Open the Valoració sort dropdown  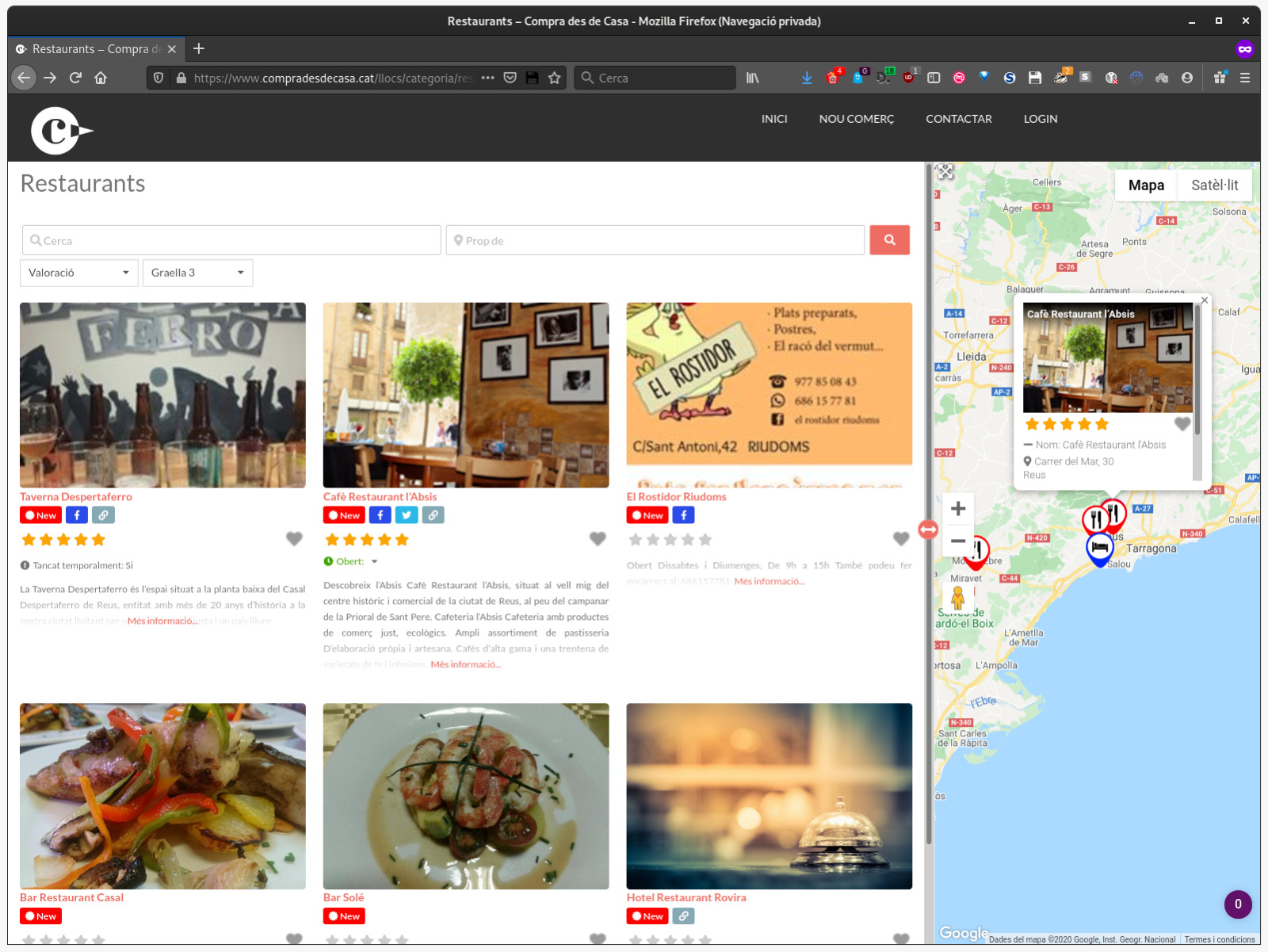pyautogui.click(x=78, y=273)
